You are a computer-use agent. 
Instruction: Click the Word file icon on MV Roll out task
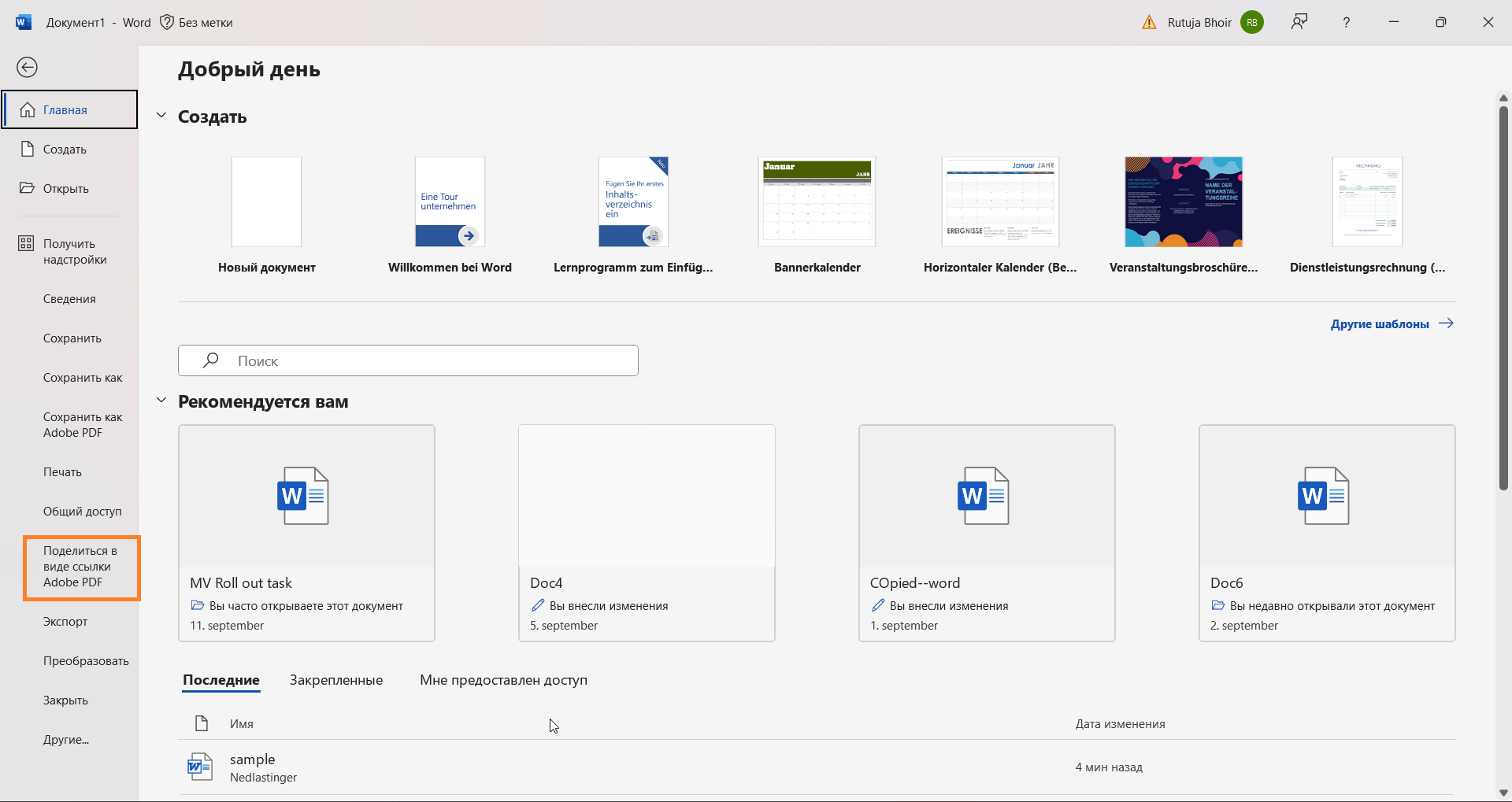303,496
